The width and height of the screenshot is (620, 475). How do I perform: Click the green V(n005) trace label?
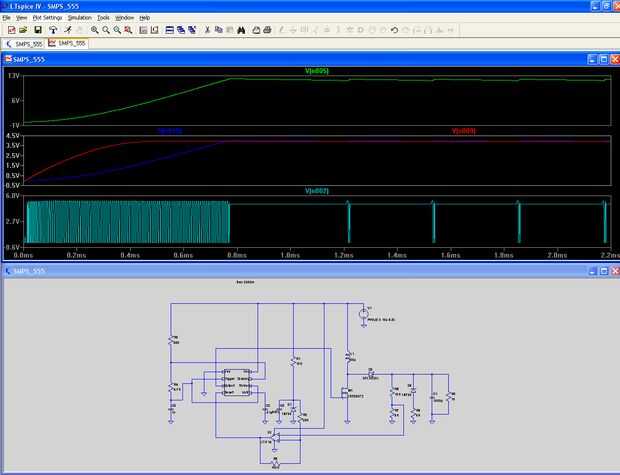click(x=316, y=71)
